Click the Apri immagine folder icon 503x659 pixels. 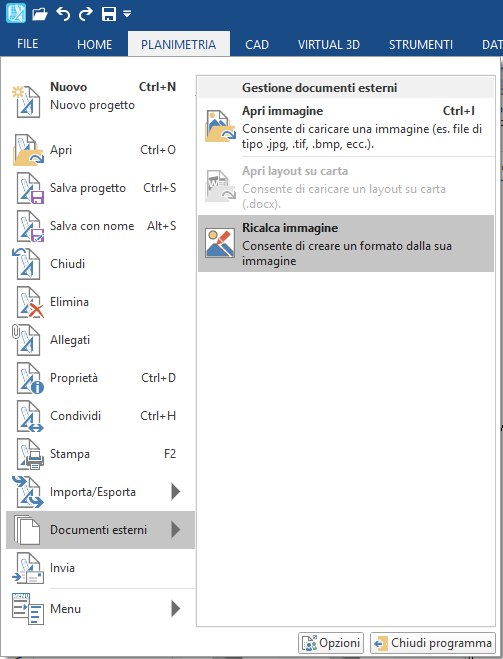(x=220, y=126)
